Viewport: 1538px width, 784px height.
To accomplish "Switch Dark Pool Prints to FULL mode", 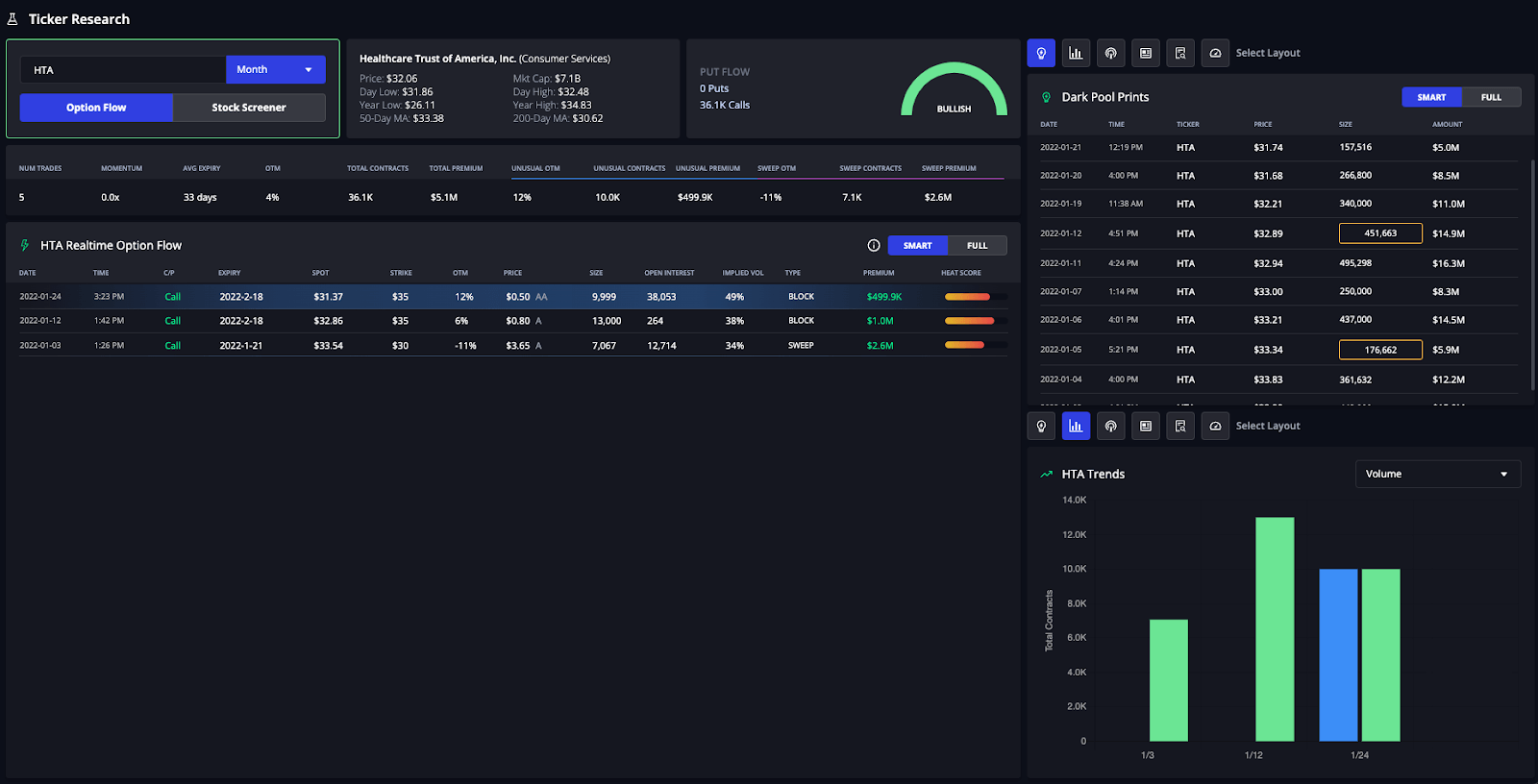I will tap(1491, 97).
